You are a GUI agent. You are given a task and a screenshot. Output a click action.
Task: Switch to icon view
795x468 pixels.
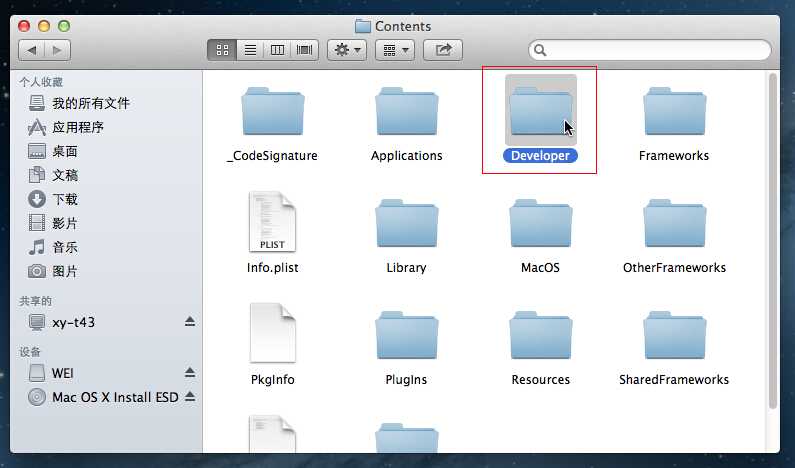(222, 50)
